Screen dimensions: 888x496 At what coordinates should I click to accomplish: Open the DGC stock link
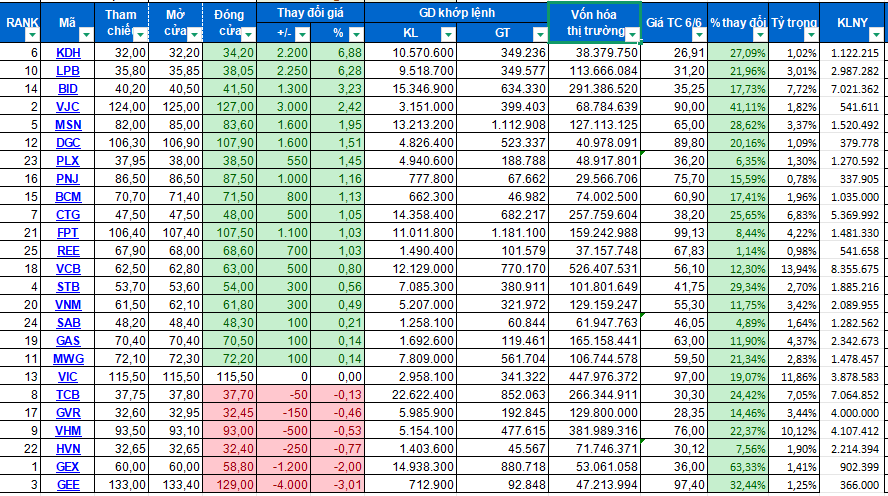click(68, 143)
